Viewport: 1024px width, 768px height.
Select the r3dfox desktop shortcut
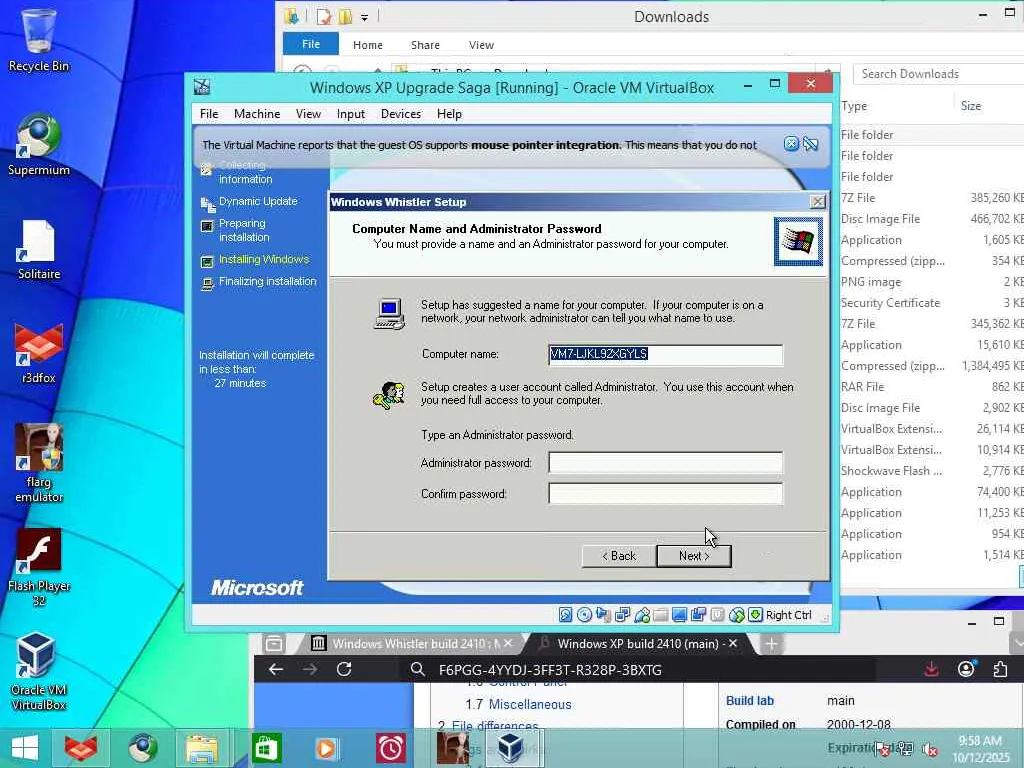(x=39, y=353)
